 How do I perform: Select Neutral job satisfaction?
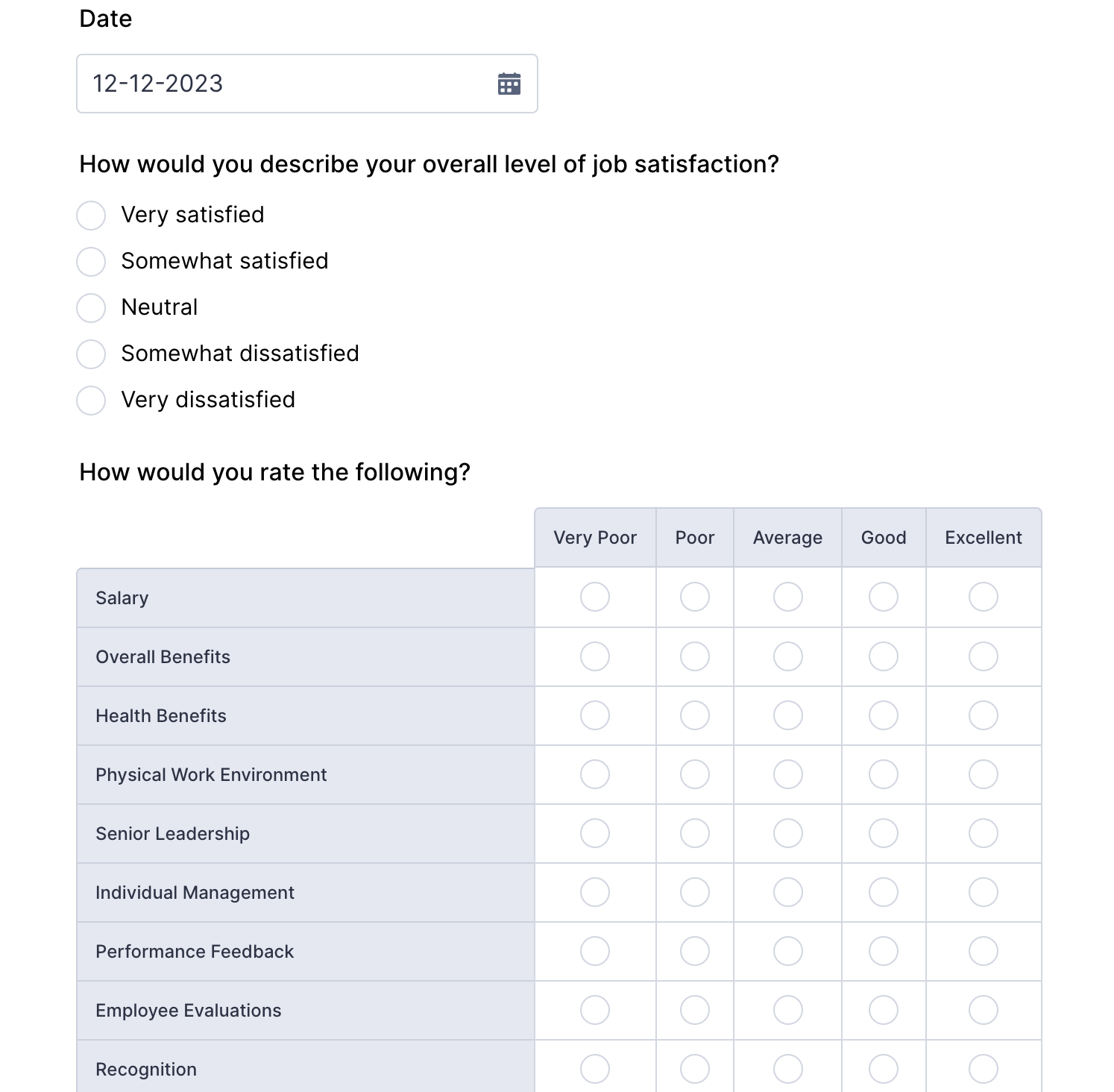pyautogui.click(x=91, y=308)
